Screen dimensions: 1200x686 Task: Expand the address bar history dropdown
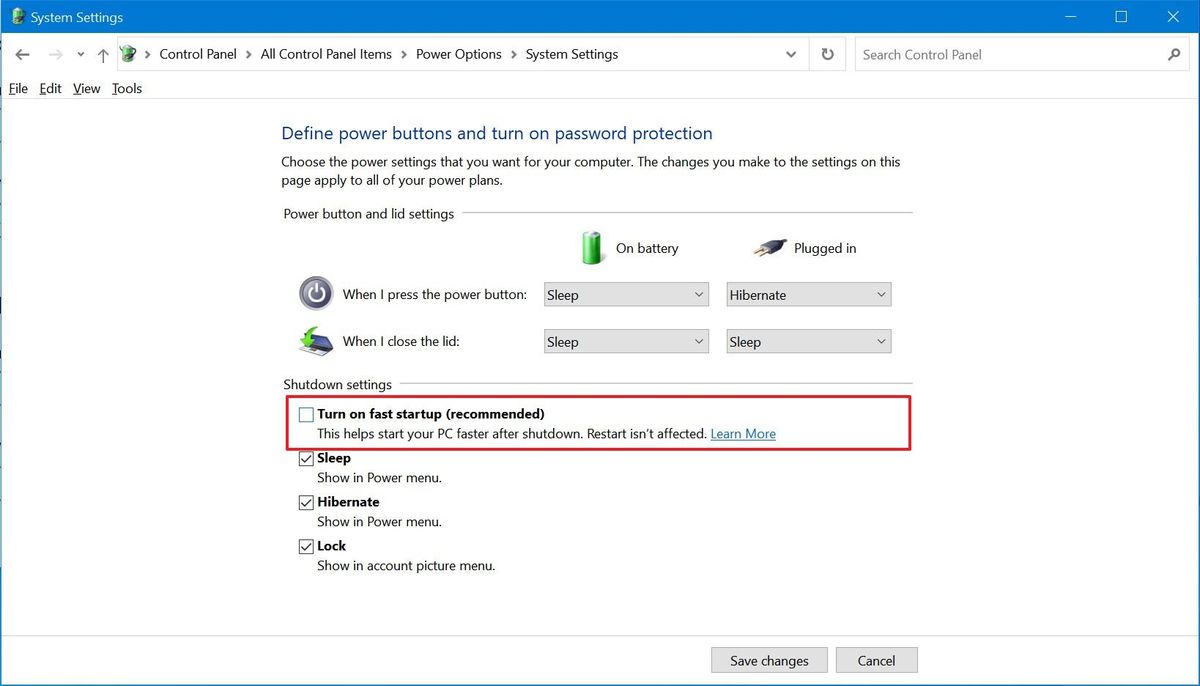coord(790,54)
